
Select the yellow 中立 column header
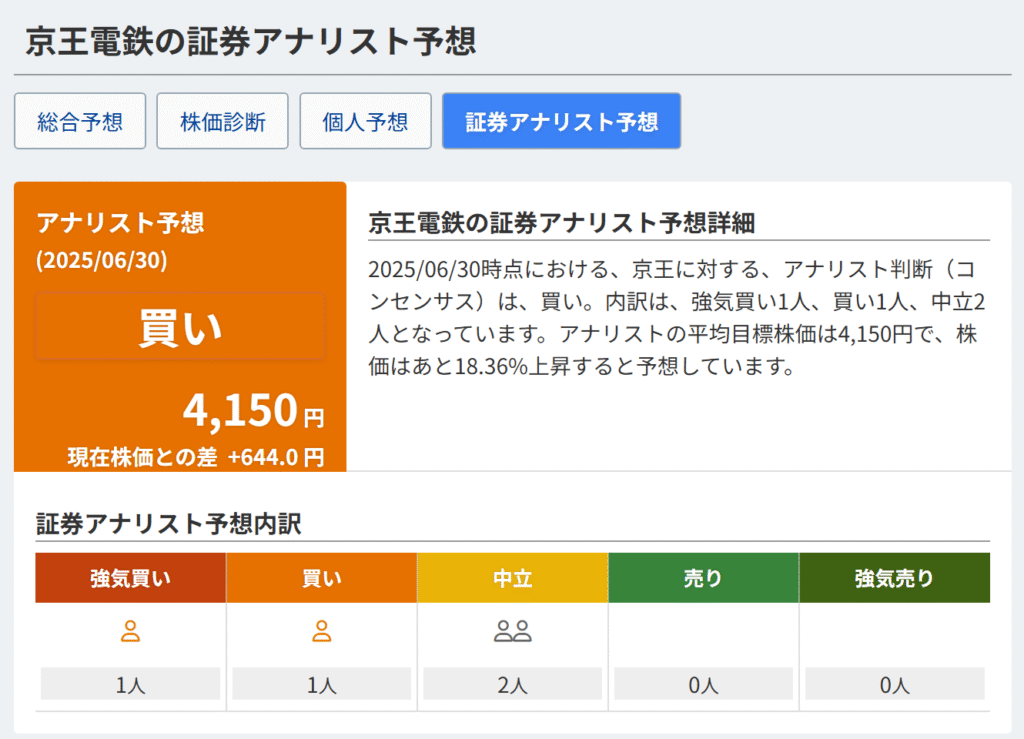click(x=513, y=578)
